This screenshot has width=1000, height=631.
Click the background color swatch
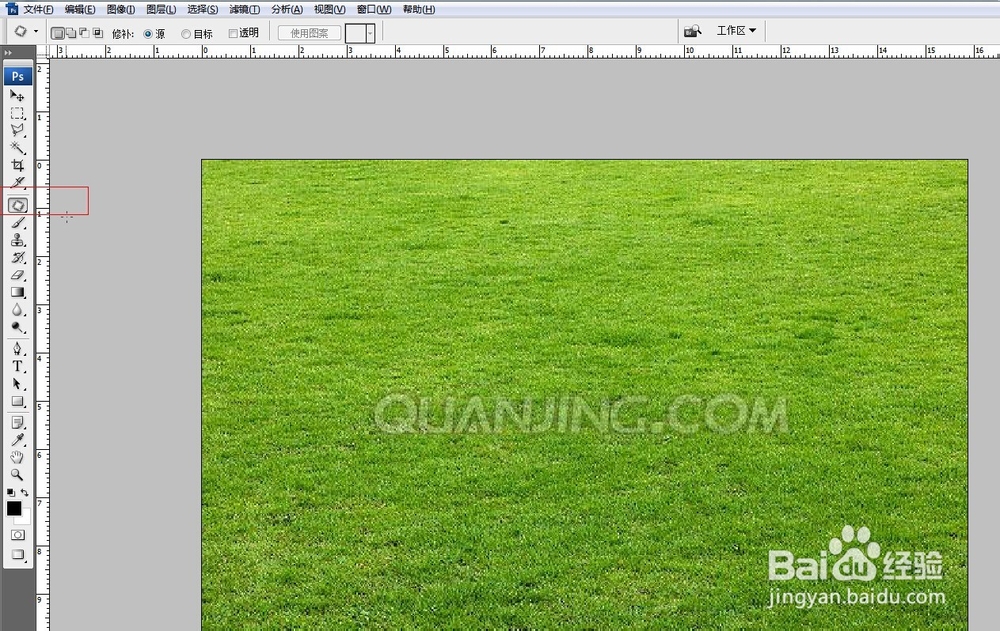pos(25,518)
